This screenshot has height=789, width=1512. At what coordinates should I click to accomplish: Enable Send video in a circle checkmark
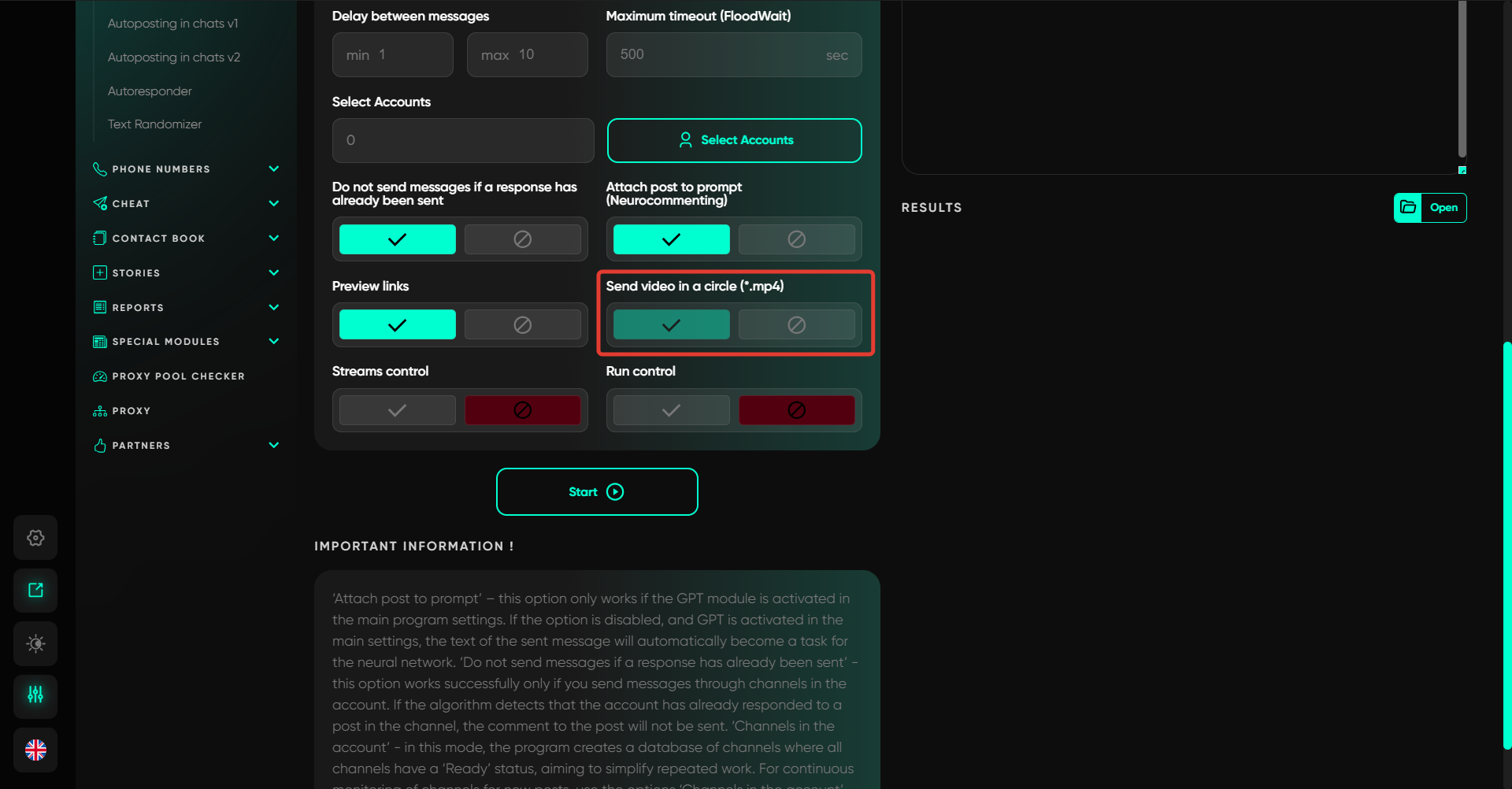[671, 325]
